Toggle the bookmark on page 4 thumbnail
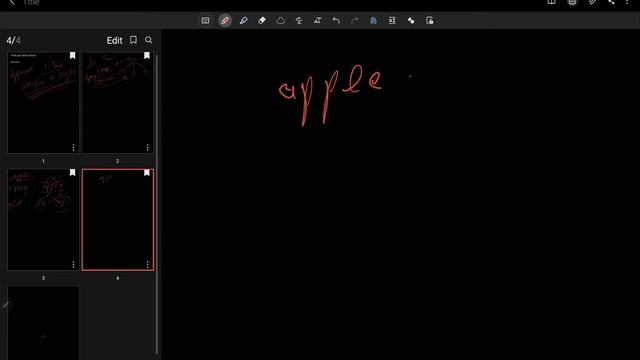Screen dimensions: 640x360 (147, 173)
